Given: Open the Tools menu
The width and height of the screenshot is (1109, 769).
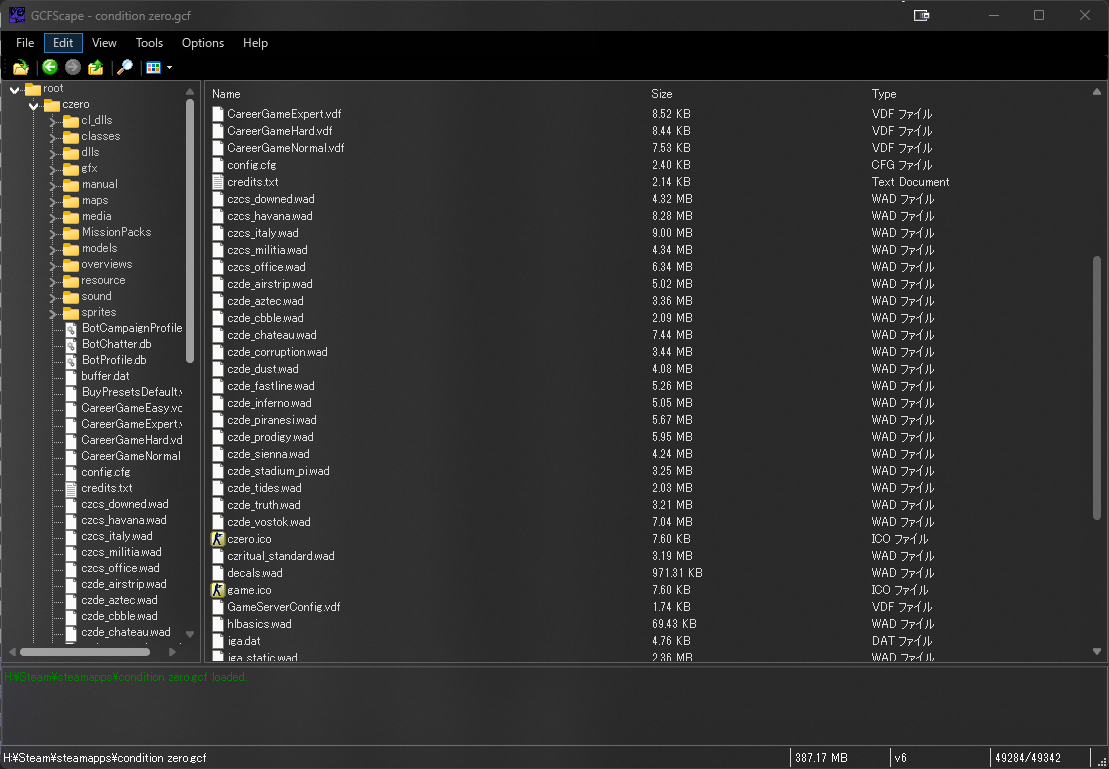Looking at the screenshot, I should click(x=149, y=43).
